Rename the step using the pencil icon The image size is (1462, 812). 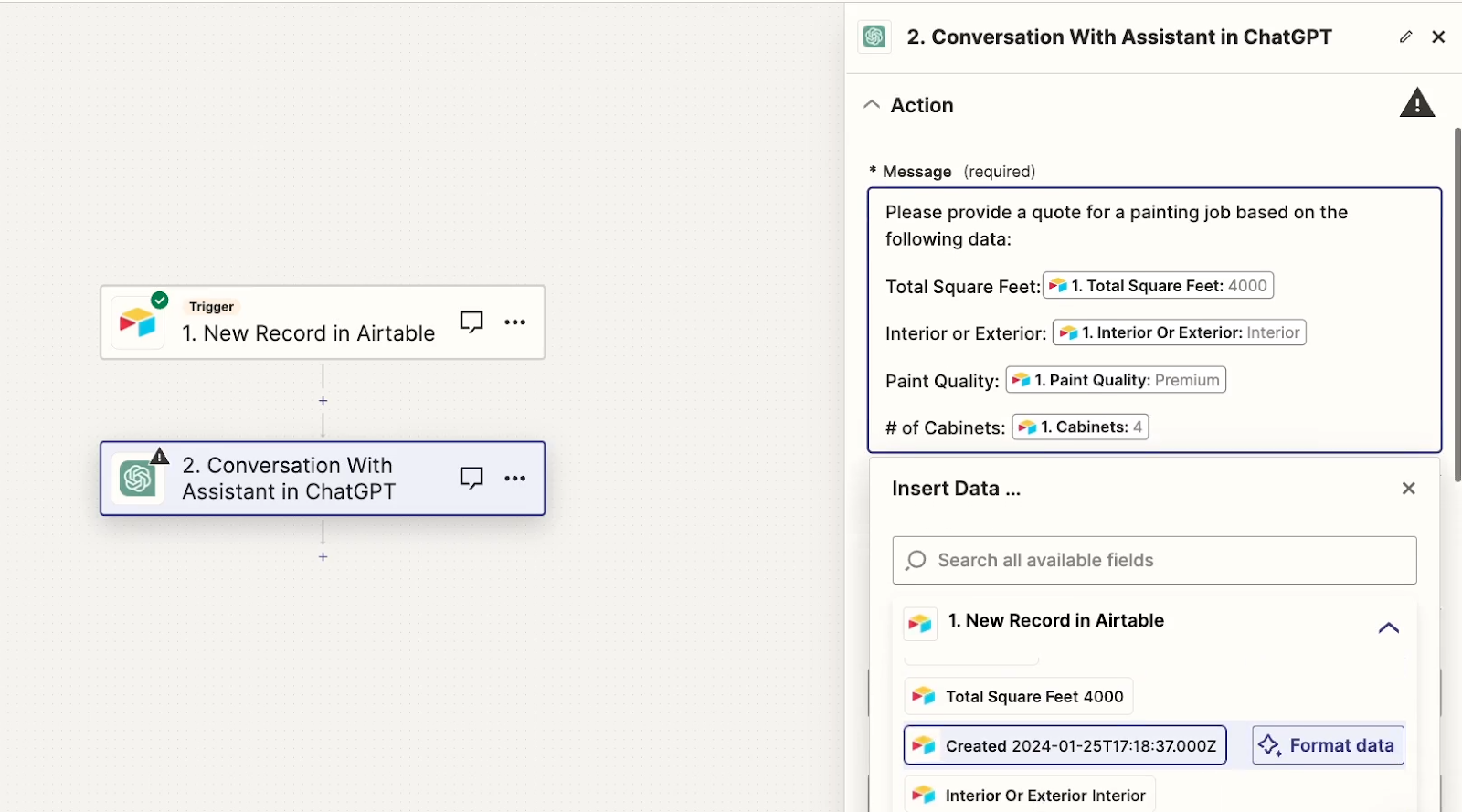click(1405, 37)
